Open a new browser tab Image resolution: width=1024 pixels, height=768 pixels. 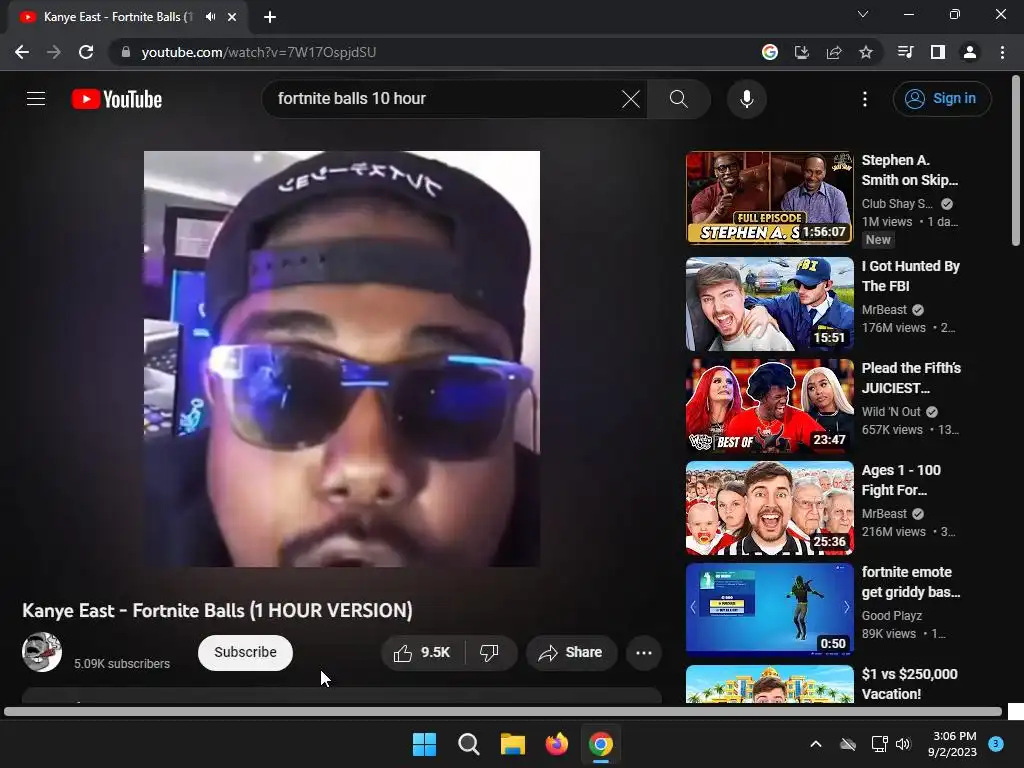[270, 17]
